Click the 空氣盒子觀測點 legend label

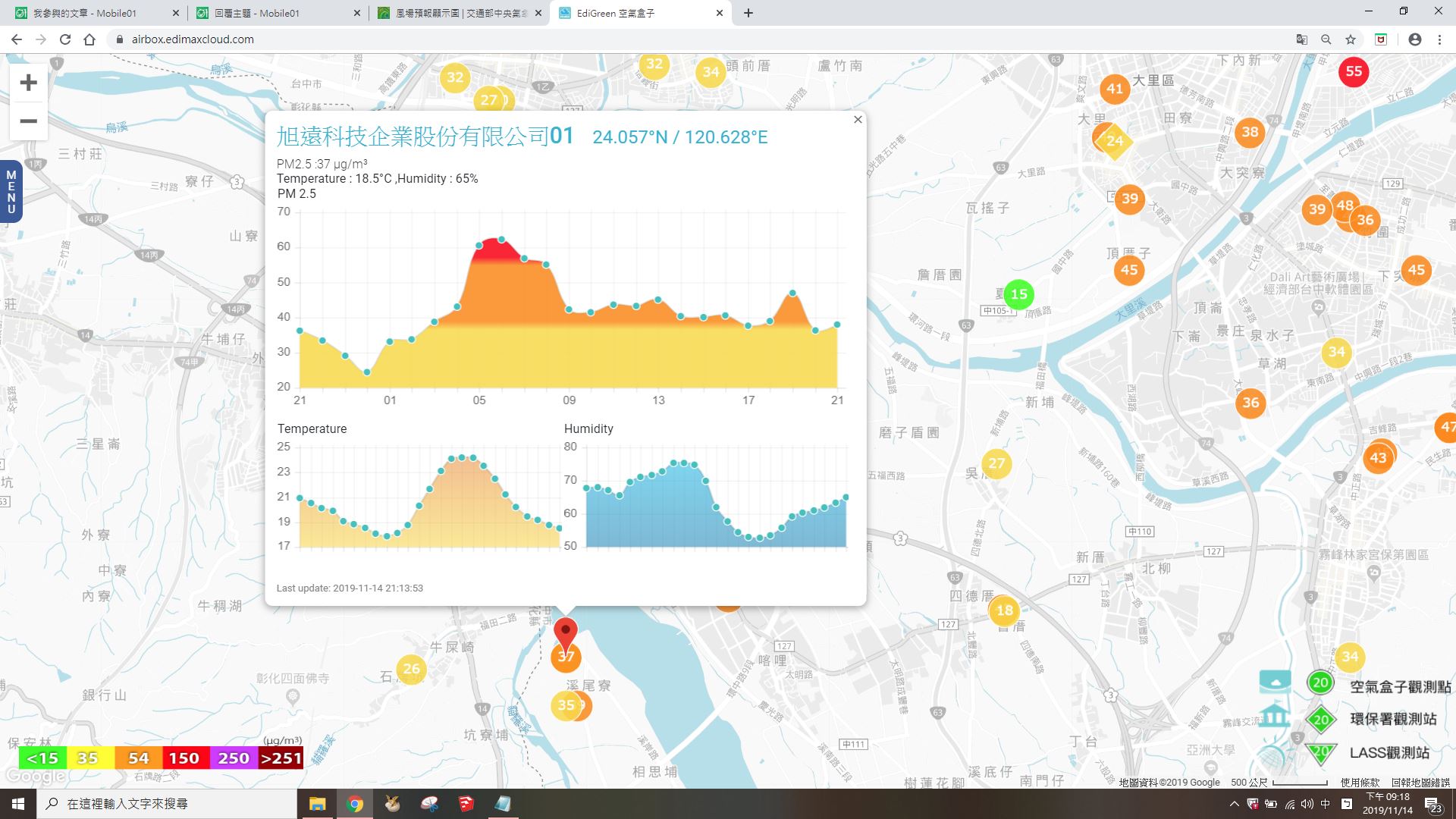click(x=1400, y=686)
